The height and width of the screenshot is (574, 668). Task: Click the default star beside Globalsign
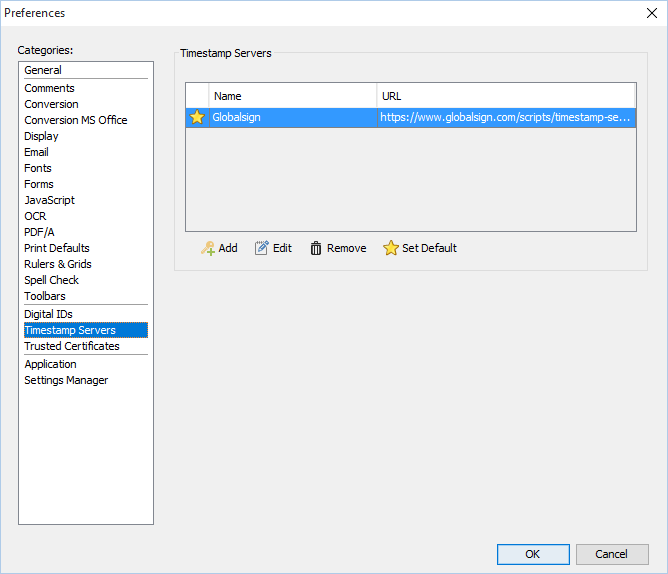(x=197, y=117)
